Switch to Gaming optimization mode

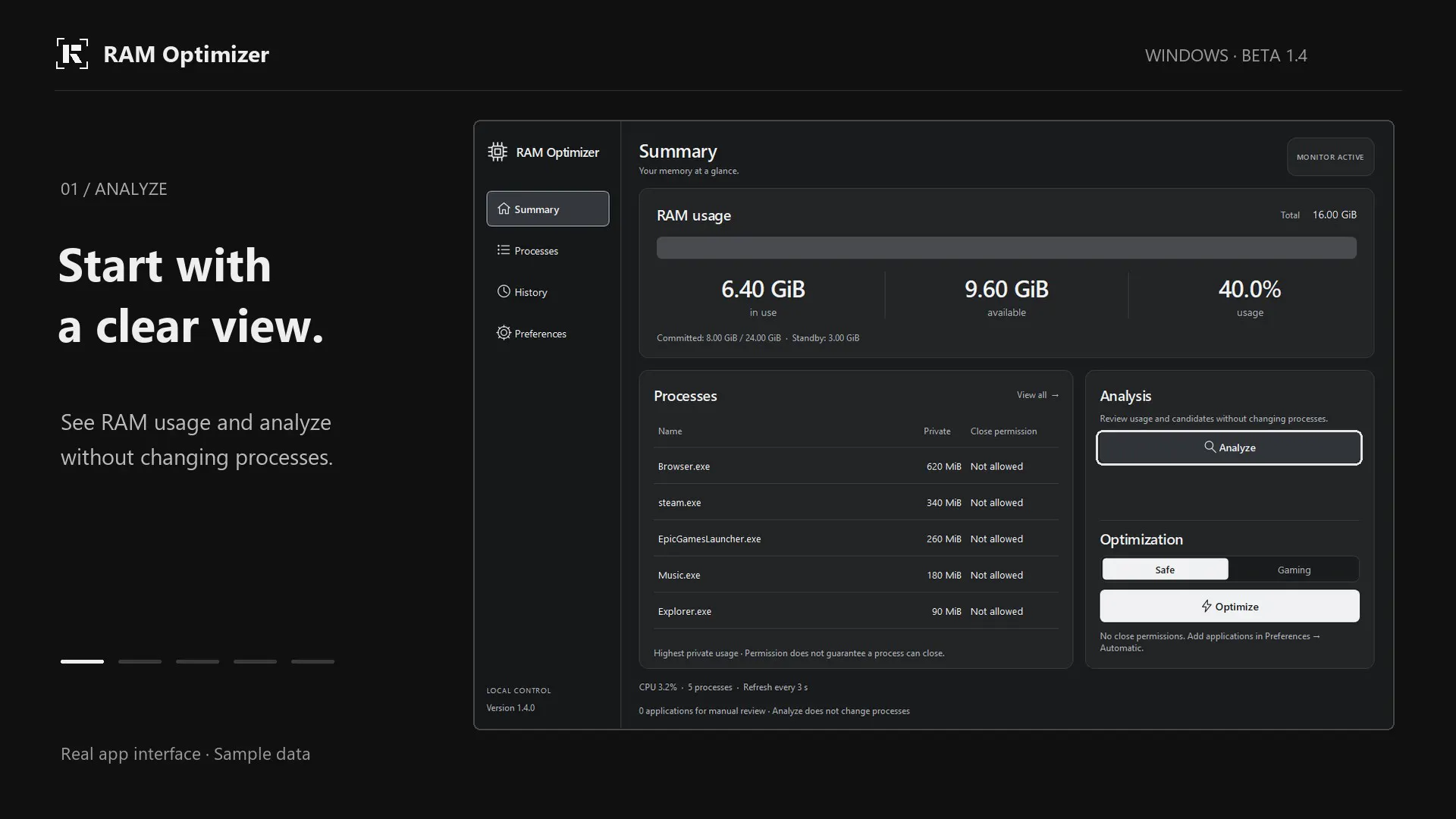pos(1294,570)
